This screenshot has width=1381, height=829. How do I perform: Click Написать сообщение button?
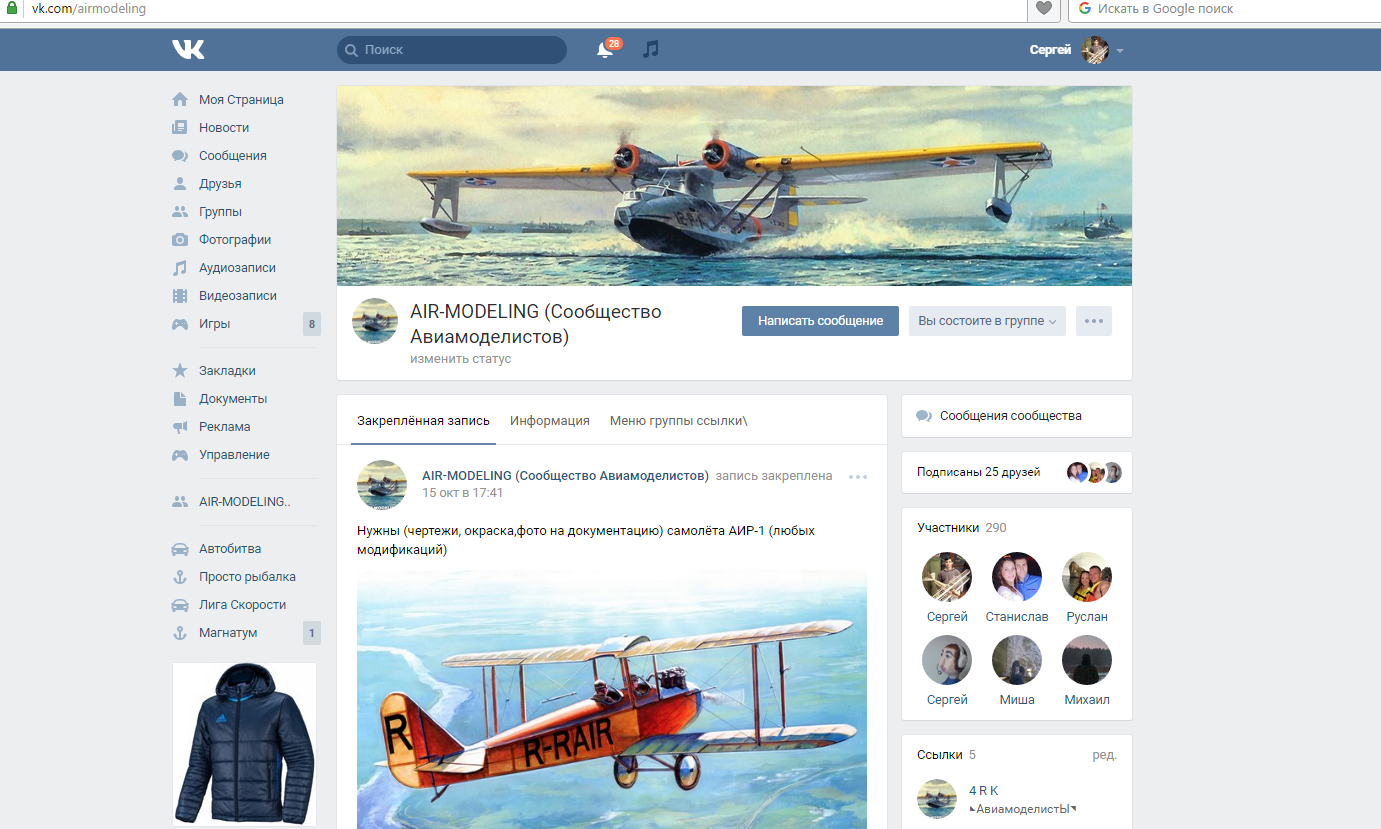click(x=820, y=321)
